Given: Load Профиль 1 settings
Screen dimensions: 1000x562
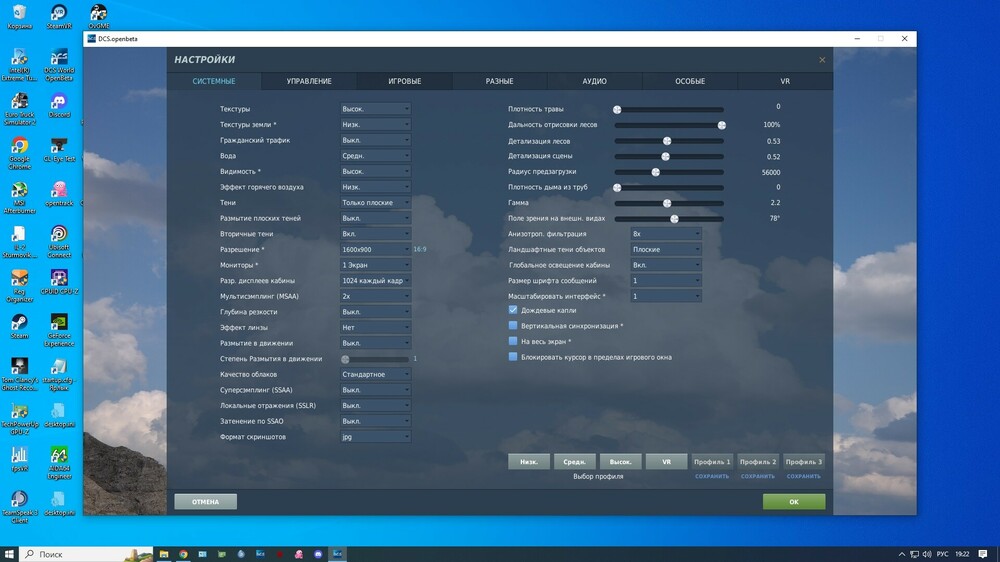Looking at the screenshot, I should 712,461.
